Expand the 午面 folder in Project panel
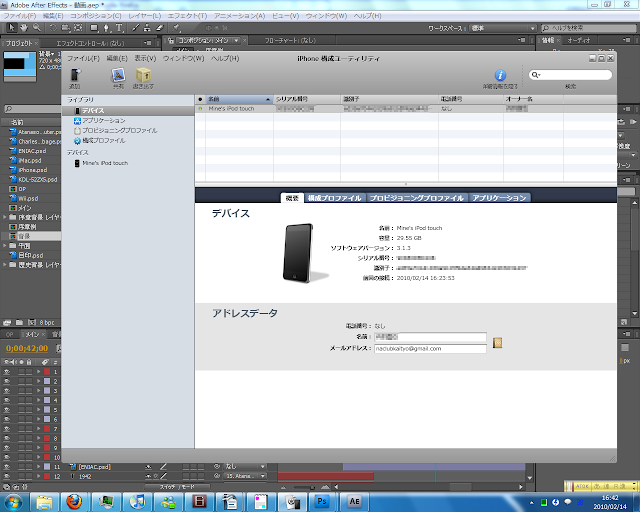 [4, 246]
